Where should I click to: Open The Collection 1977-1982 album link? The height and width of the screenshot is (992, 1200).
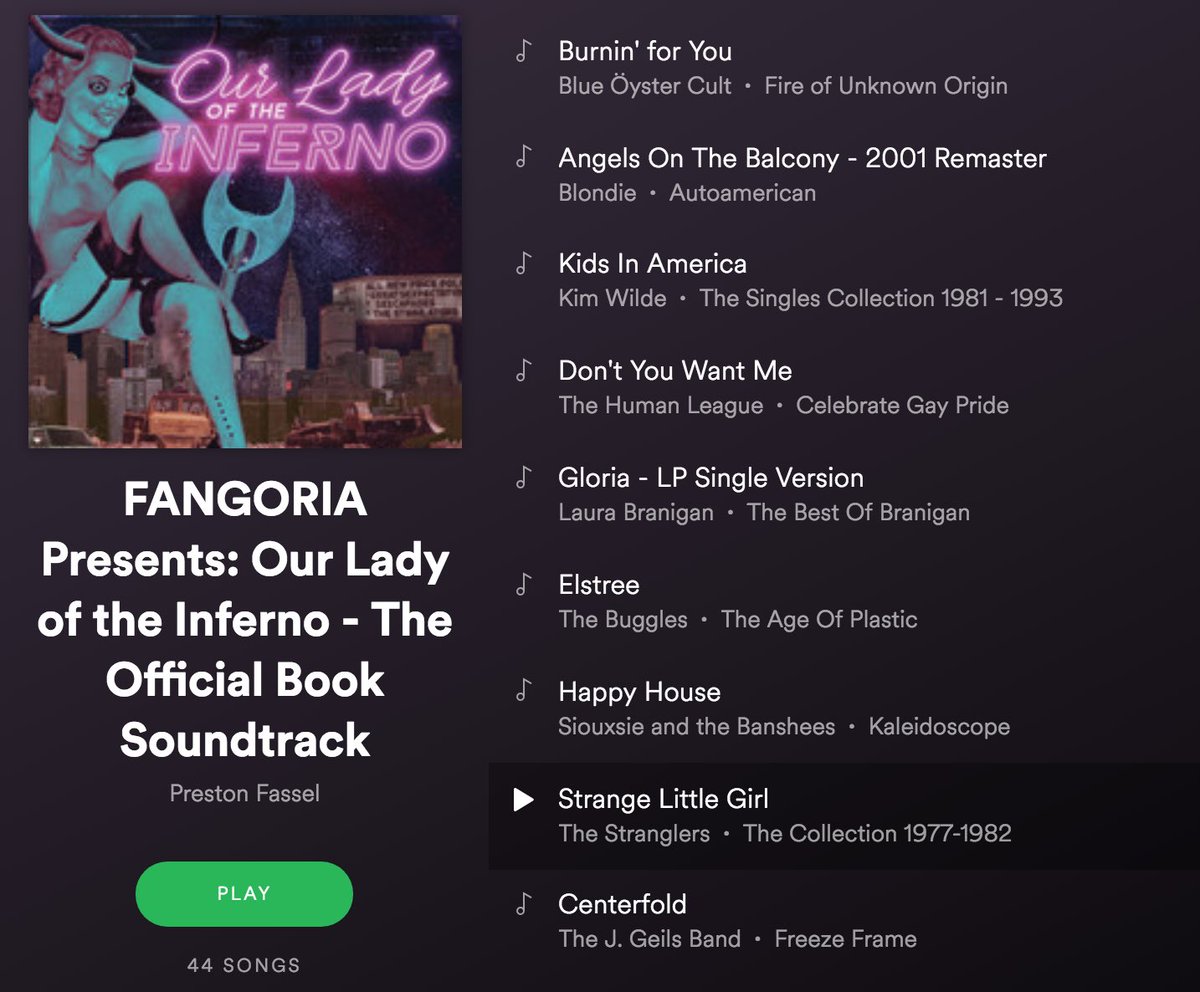point(877,833)
